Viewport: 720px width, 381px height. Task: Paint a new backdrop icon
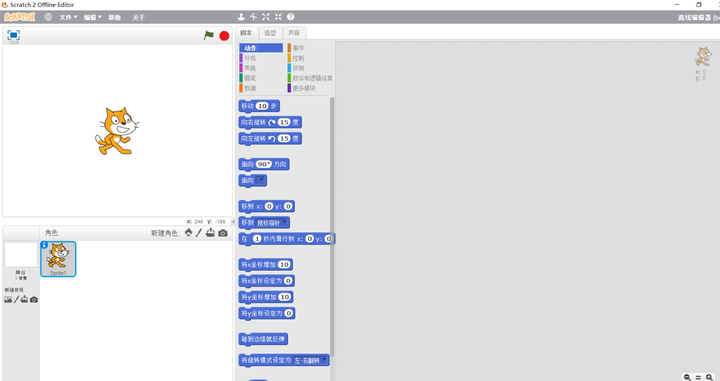[16, 299]
